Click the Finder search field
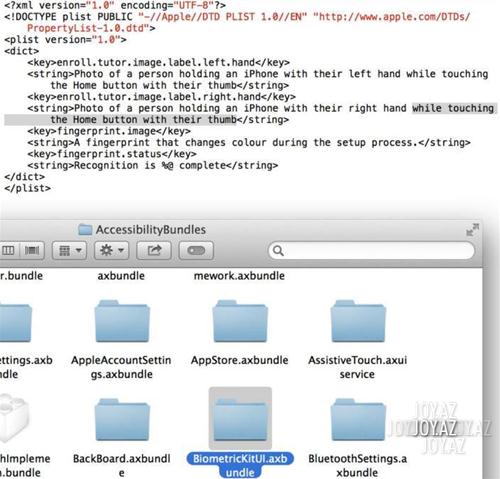Screen dimensions: 500x479 (371, 250)
